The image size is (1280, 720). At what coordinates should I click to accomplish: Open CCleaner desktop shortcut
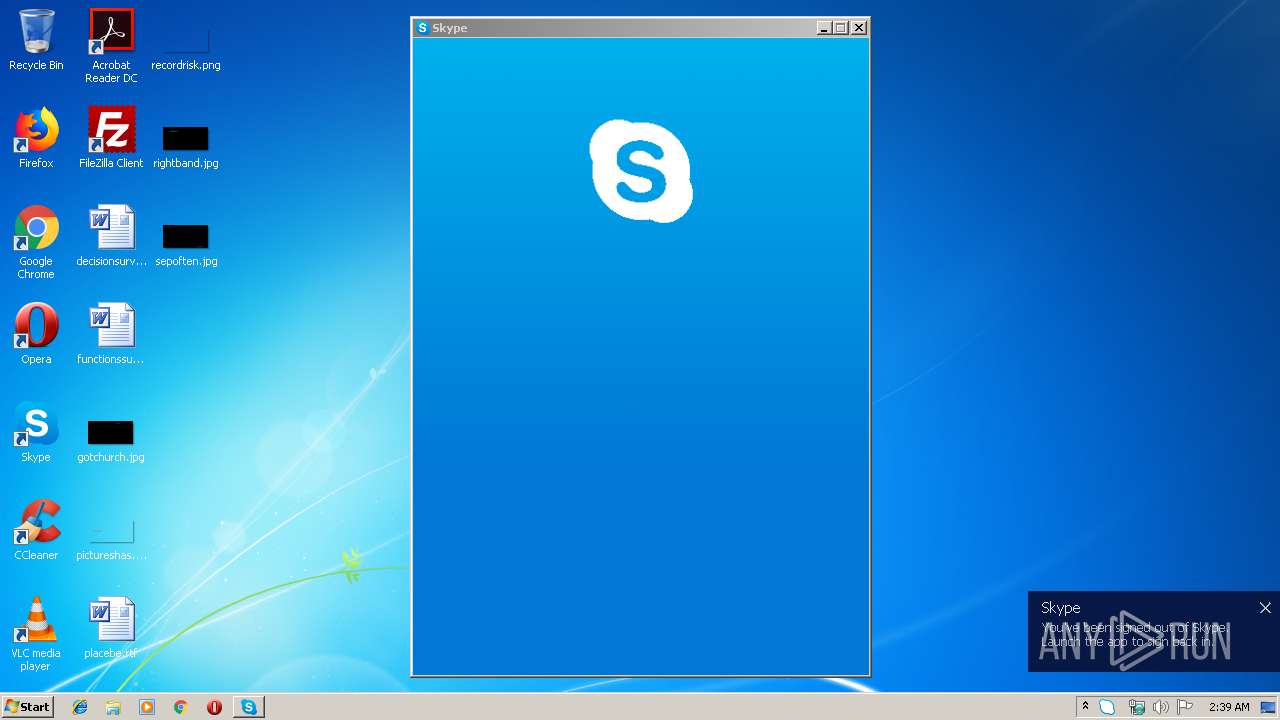[36, 530]
